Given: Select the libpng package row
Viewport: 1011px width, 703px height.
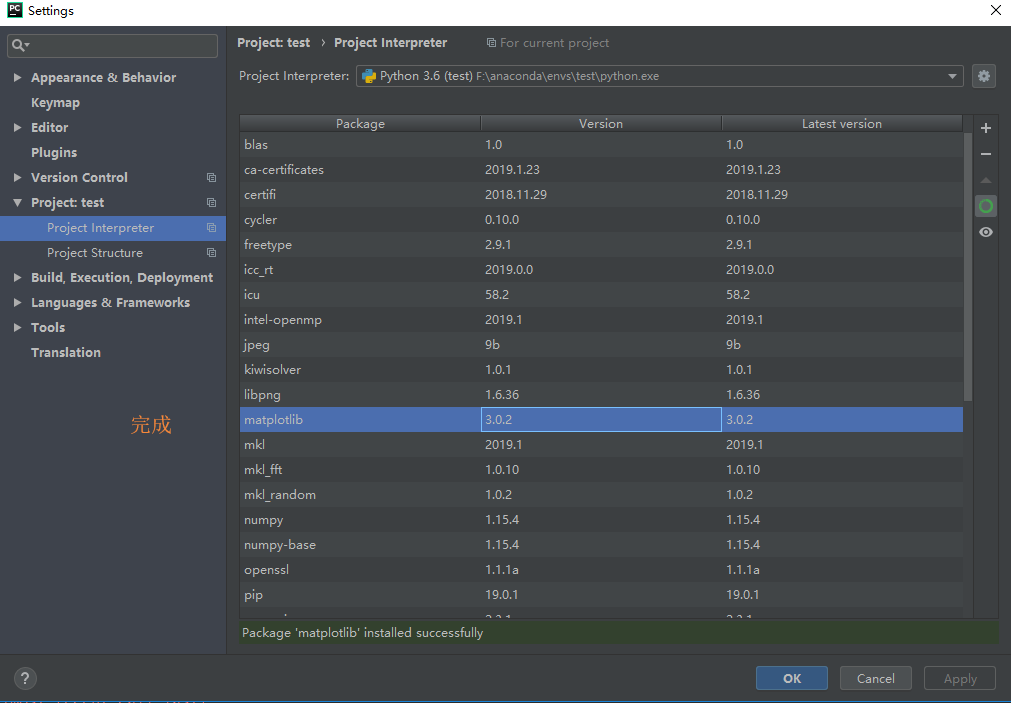Looking at the screenshot, I should [601, 395].
